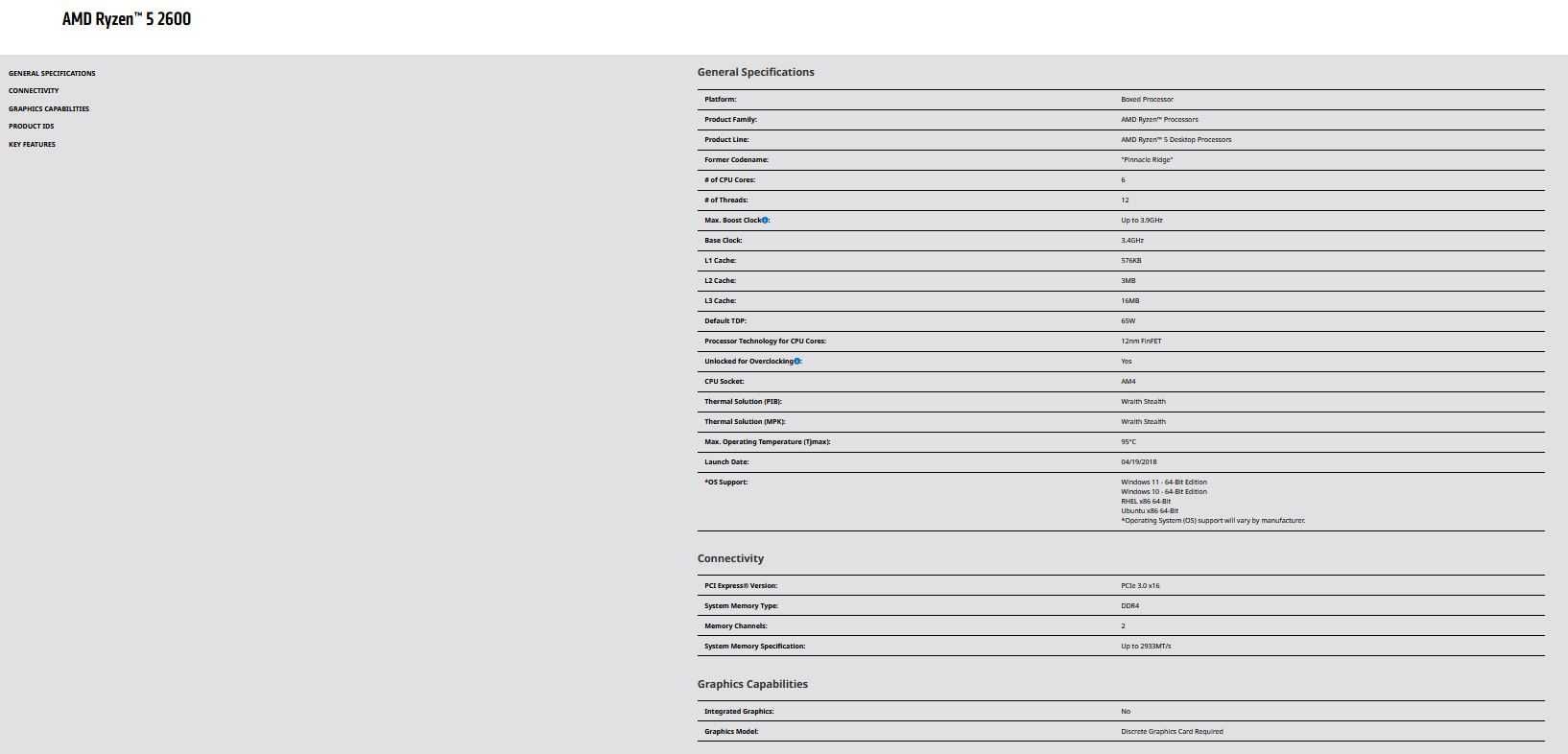Select the 95°C temperature value

[x=1128, y=441]
